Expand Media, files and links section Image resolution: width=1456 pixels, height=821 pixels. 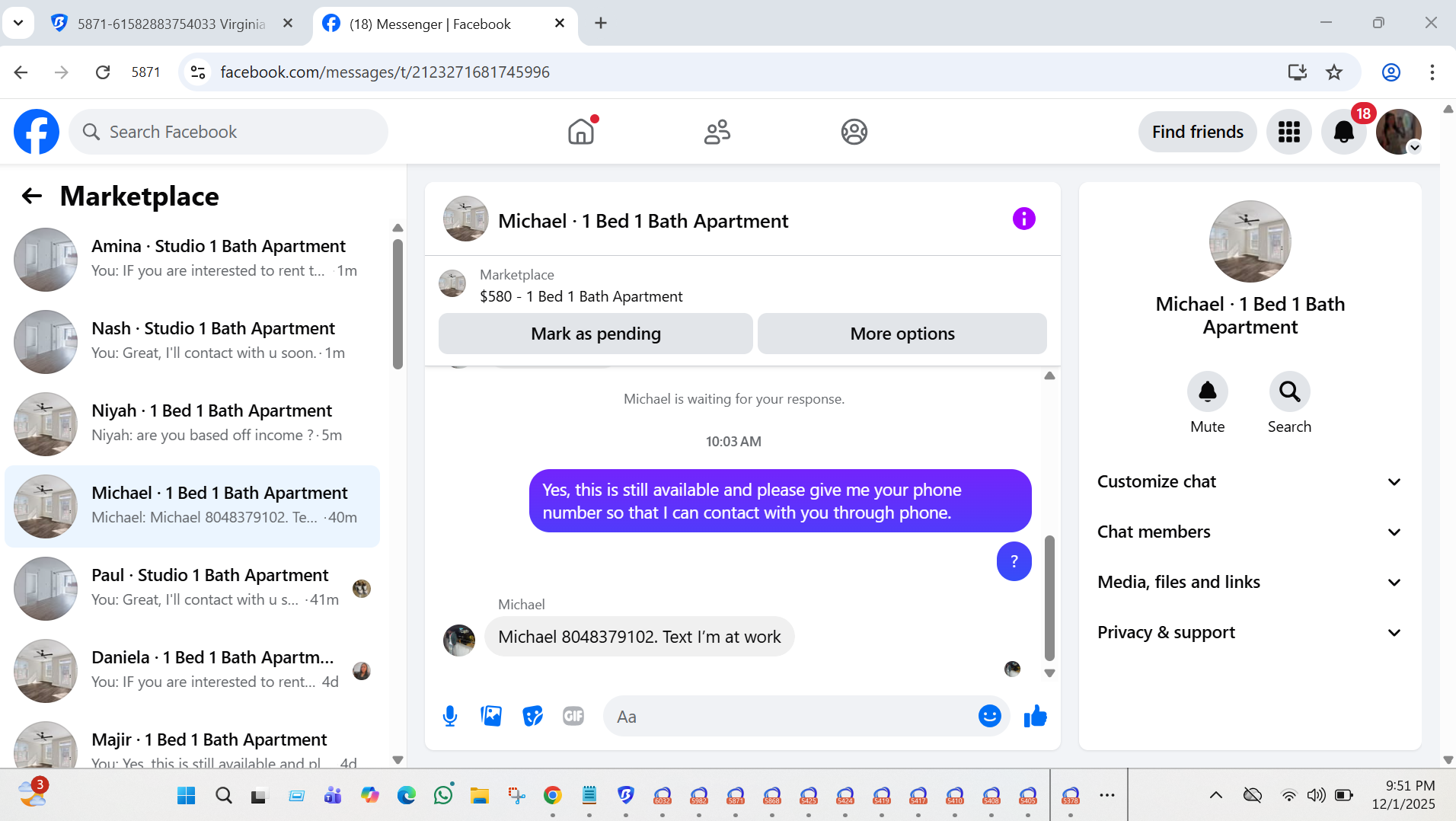pyautogui.click(x=1250, y=582)
